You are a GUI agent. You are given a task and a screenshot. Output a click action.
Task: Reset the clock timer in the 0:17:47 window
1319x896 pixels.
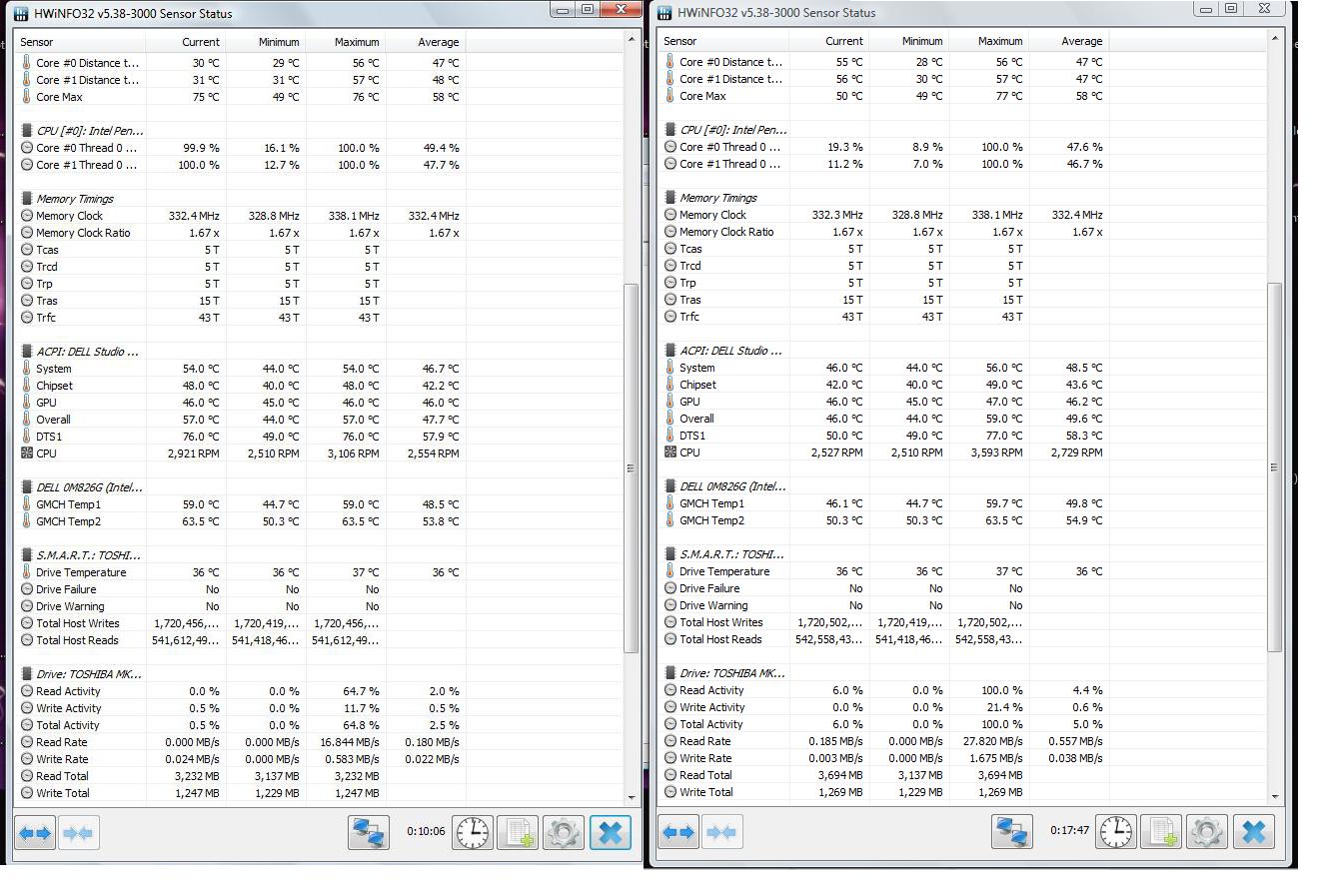pyautogui.click(x=1115, y=831)
